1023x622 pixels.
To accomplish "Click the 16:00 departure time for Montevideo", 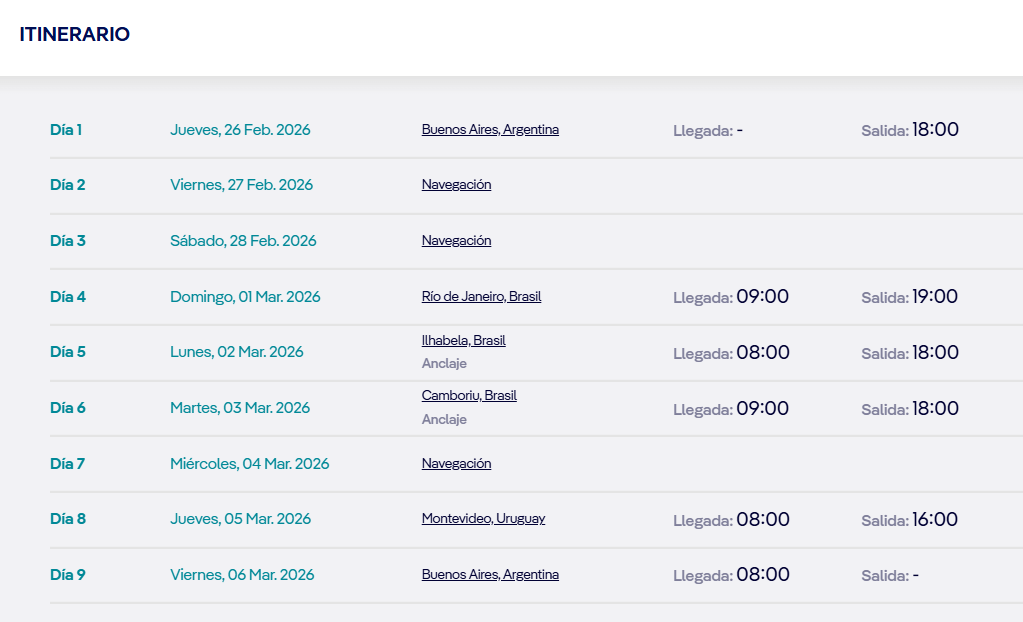I will [935, 520].
